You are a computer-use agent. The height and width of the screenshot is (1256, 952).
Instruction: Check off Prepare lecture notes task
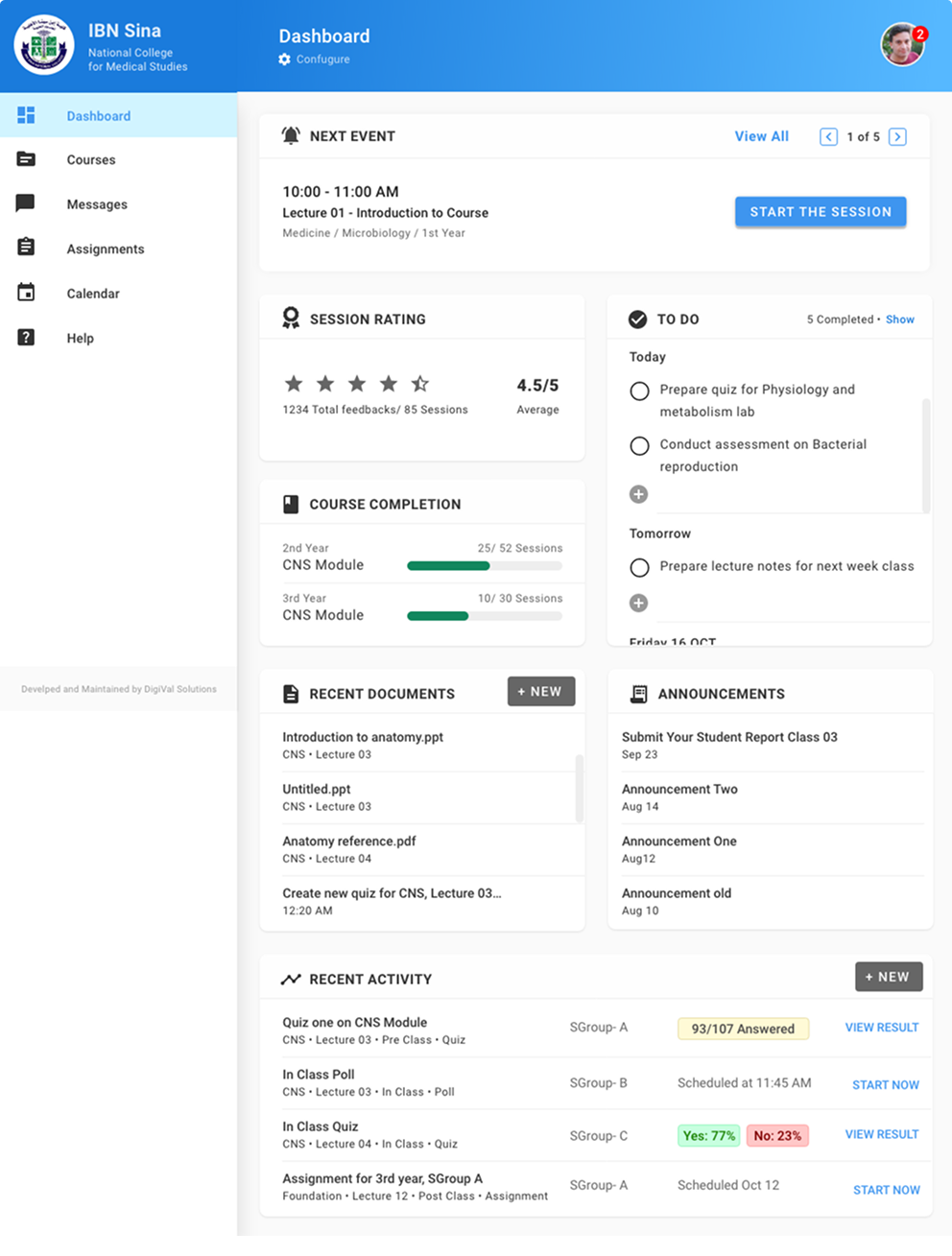[x=639, y=567]
